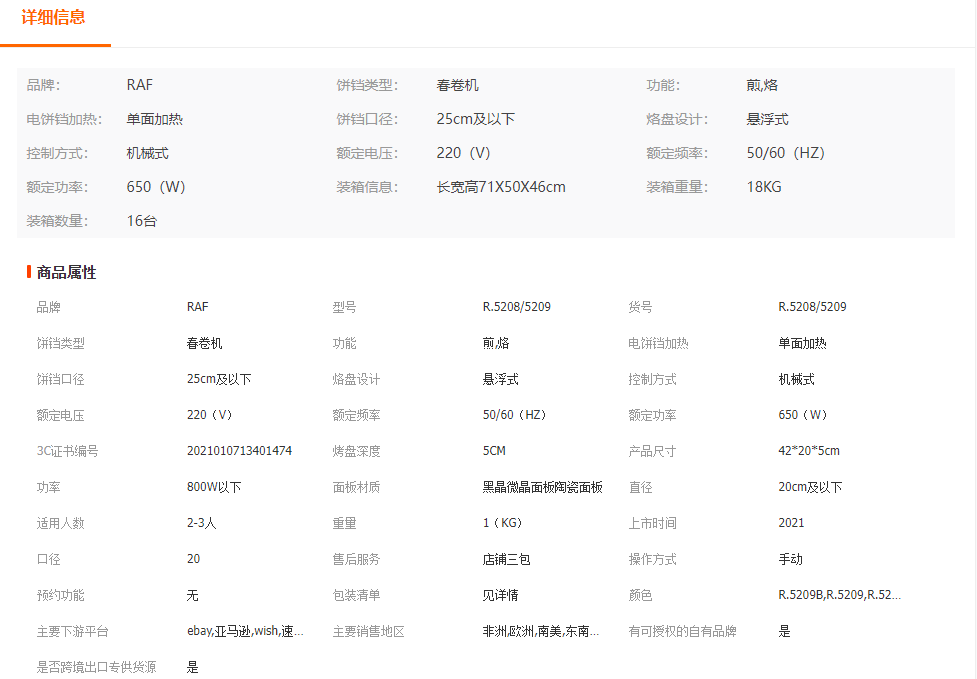Click the 适用人数 value 2-3人
Screen dimensions: 977x679
click(201, 523)
